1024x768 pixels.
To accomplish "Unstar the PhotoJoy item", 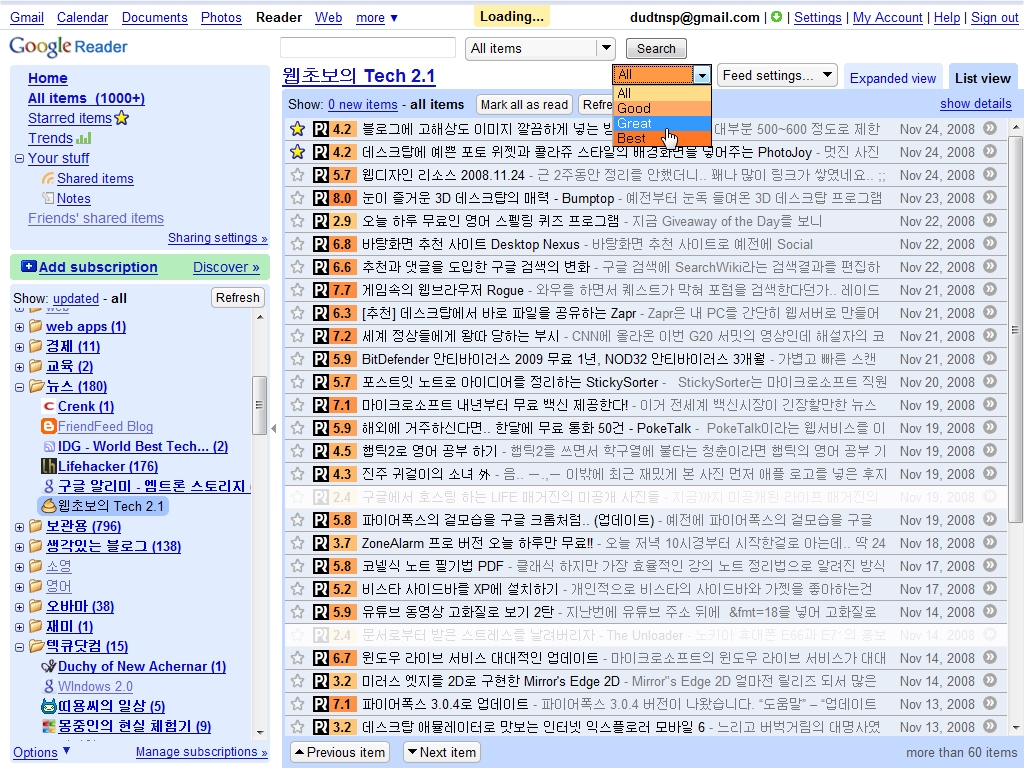I will 297,152.
